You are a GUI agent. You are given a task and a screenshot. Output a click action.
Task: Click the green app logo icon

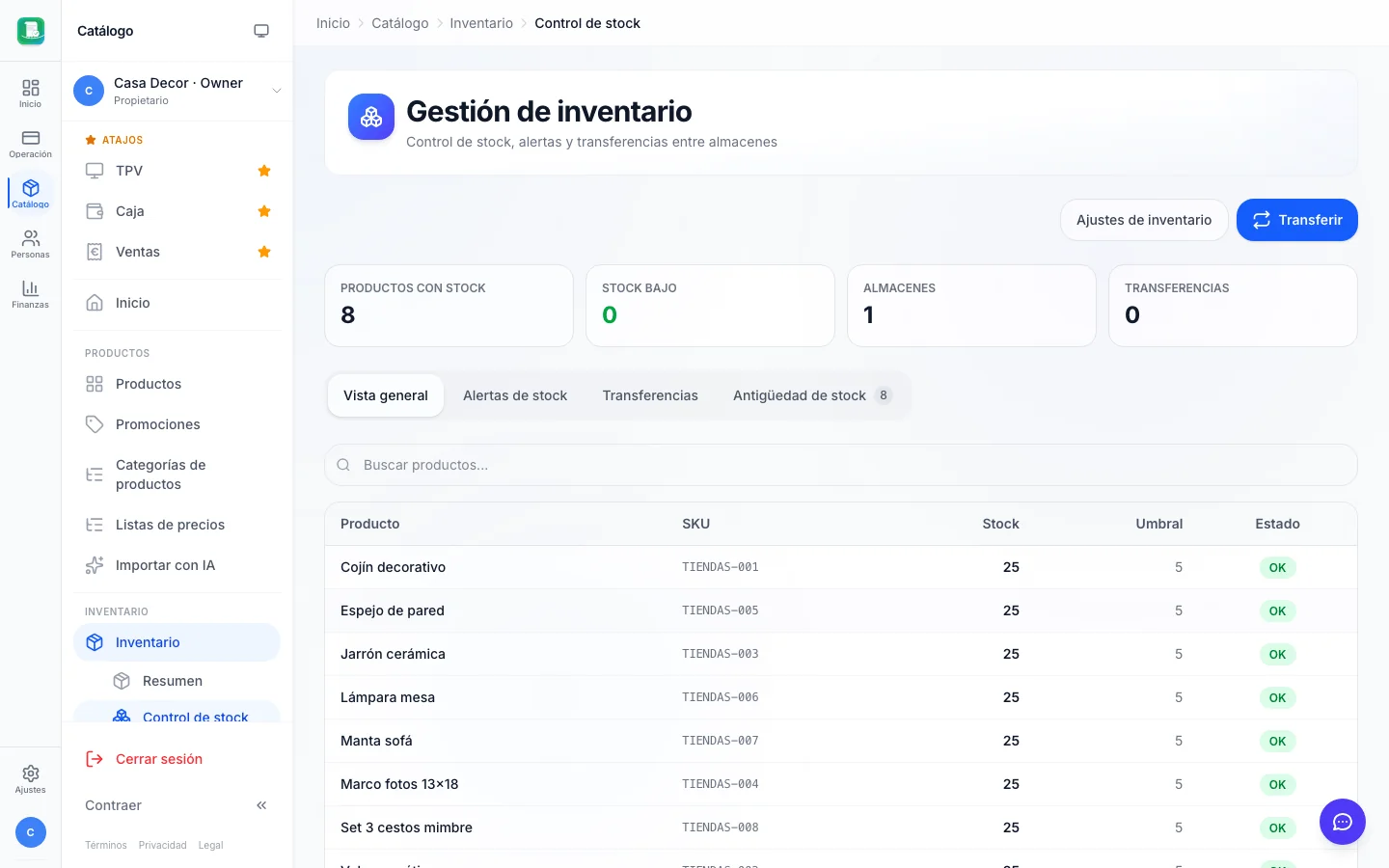[31, 31]
